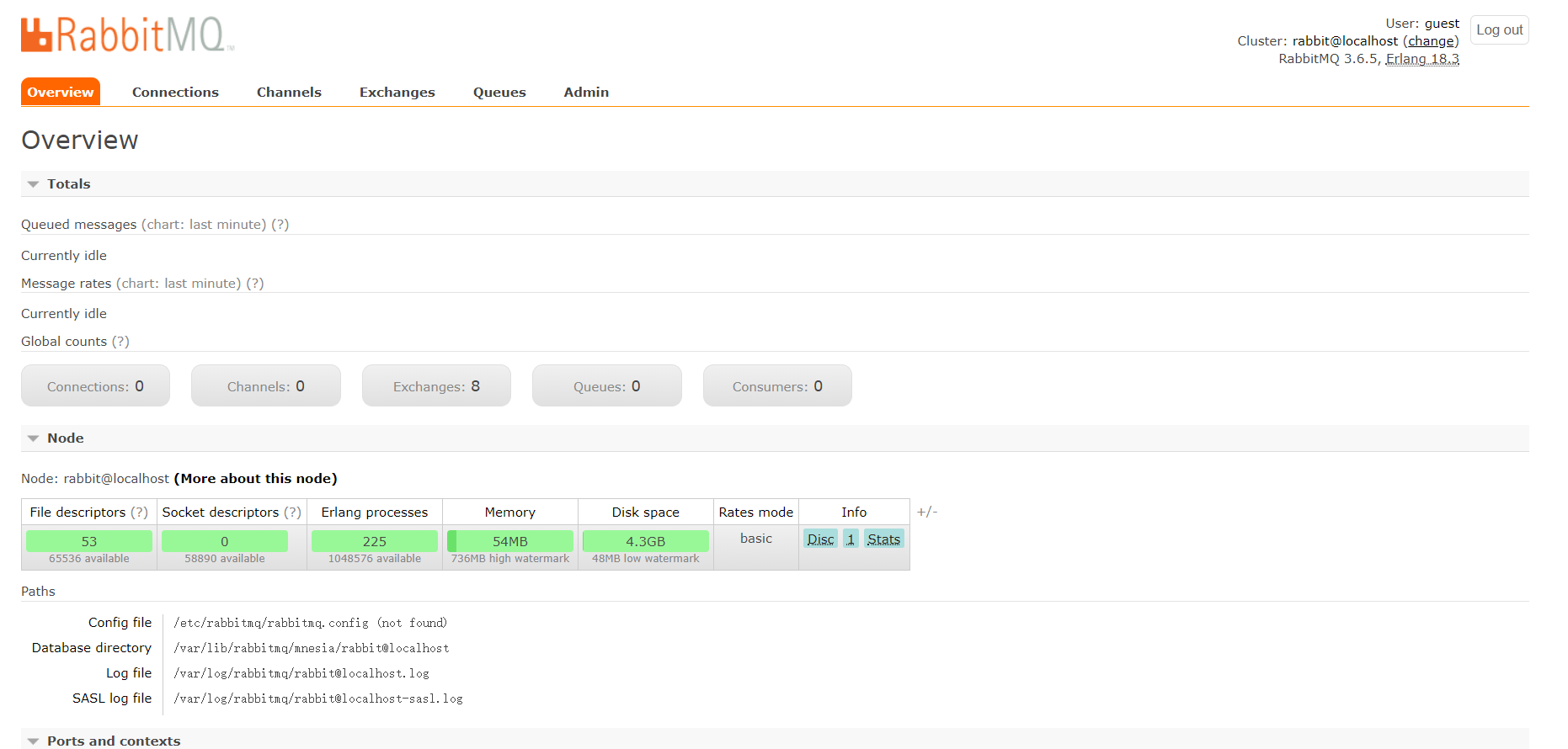Click the database directory path value

[x=312, y=648]
